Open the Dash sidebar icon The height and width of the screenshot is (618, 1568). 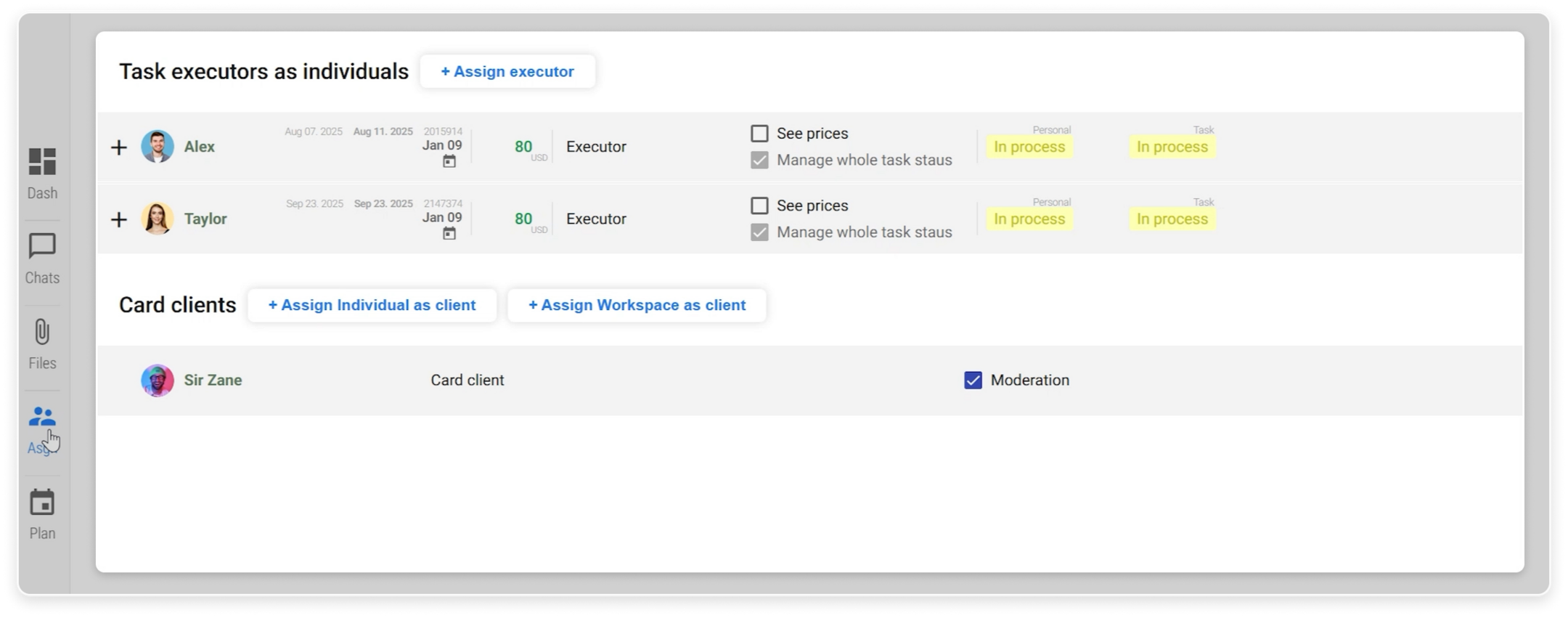pos(42,162)
